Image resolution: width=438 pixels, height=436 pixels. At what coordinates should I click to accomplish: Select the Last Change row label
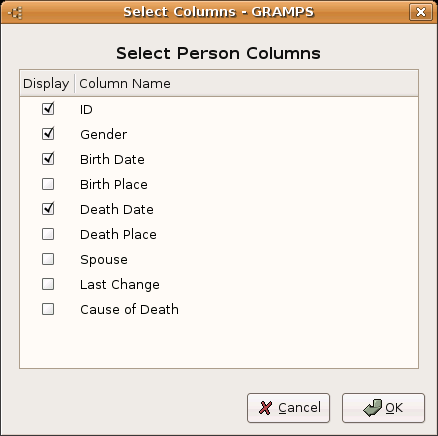pos(120,285)
